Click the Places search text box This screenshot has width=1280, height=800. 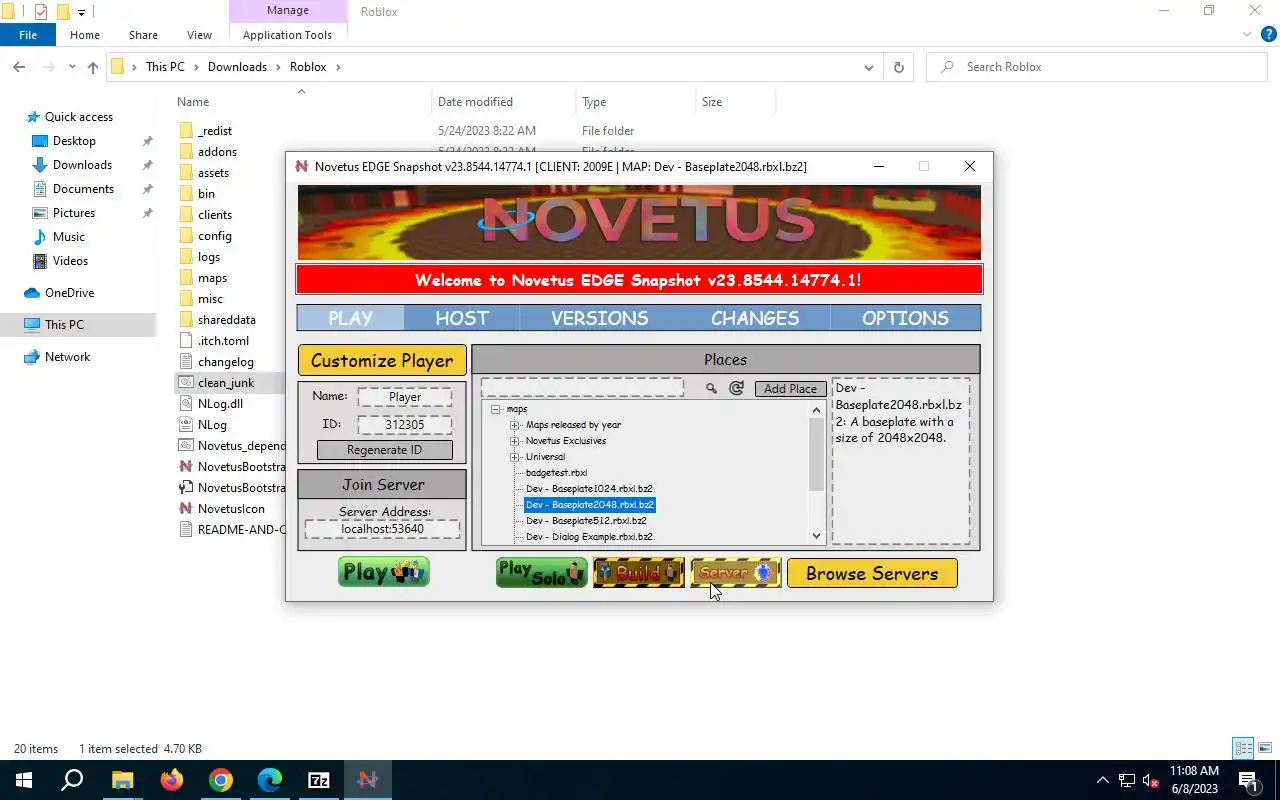(x=582, y=388)
